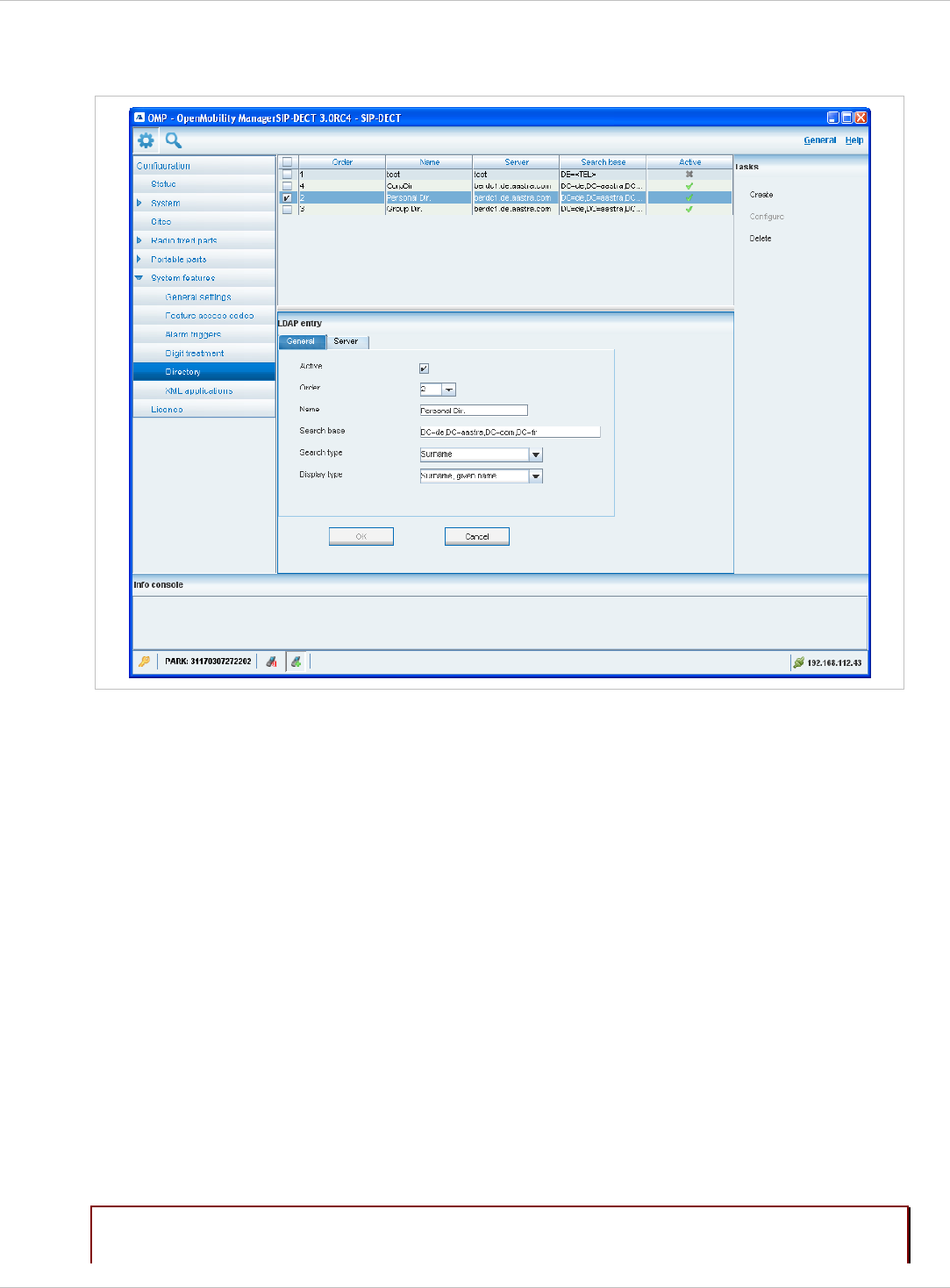Select the General tab of LDAP entry
Image resolution: width=950 pixels, height=1288 pixels.
(302, 341)
